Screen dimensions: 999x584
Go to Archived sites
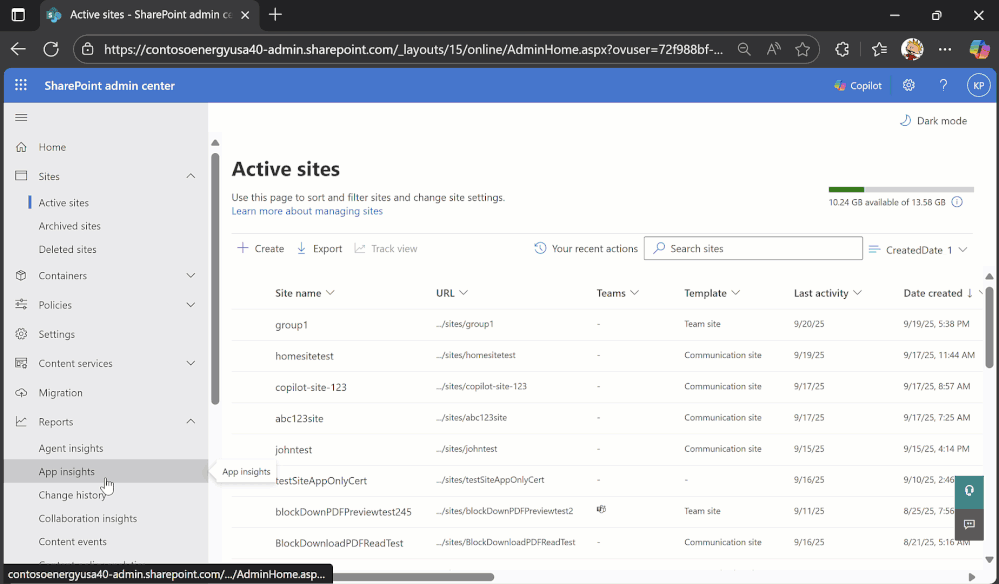[x=69, y=226]
